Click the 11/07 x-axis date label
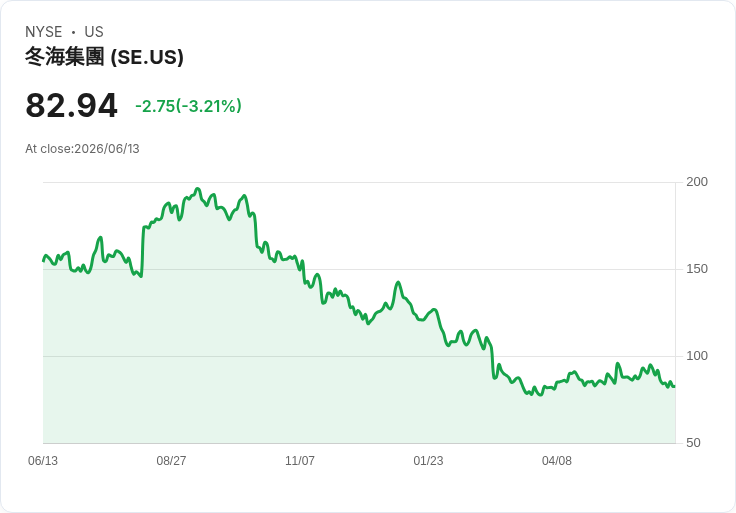This screenshot has width=736, height=513. pos(300,460)
